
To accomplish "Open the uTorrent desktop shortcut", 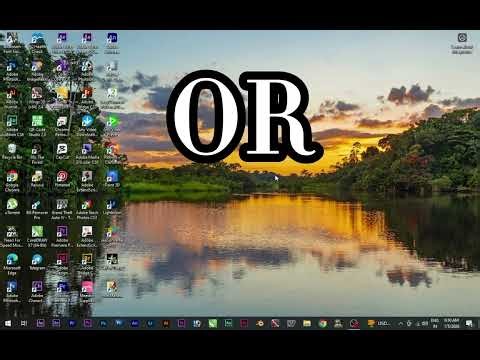I will click(12, 207).
